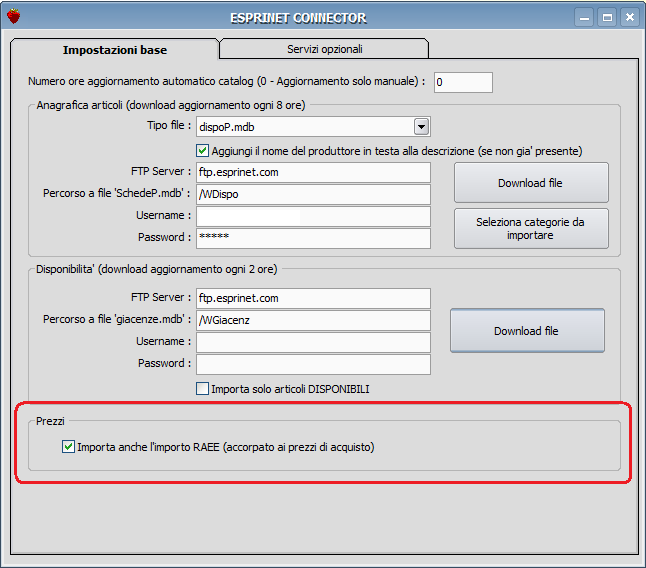Screen dimensions: 646x568
Task: Click the Disponibilita' Username field
Action: coord(313,342)
